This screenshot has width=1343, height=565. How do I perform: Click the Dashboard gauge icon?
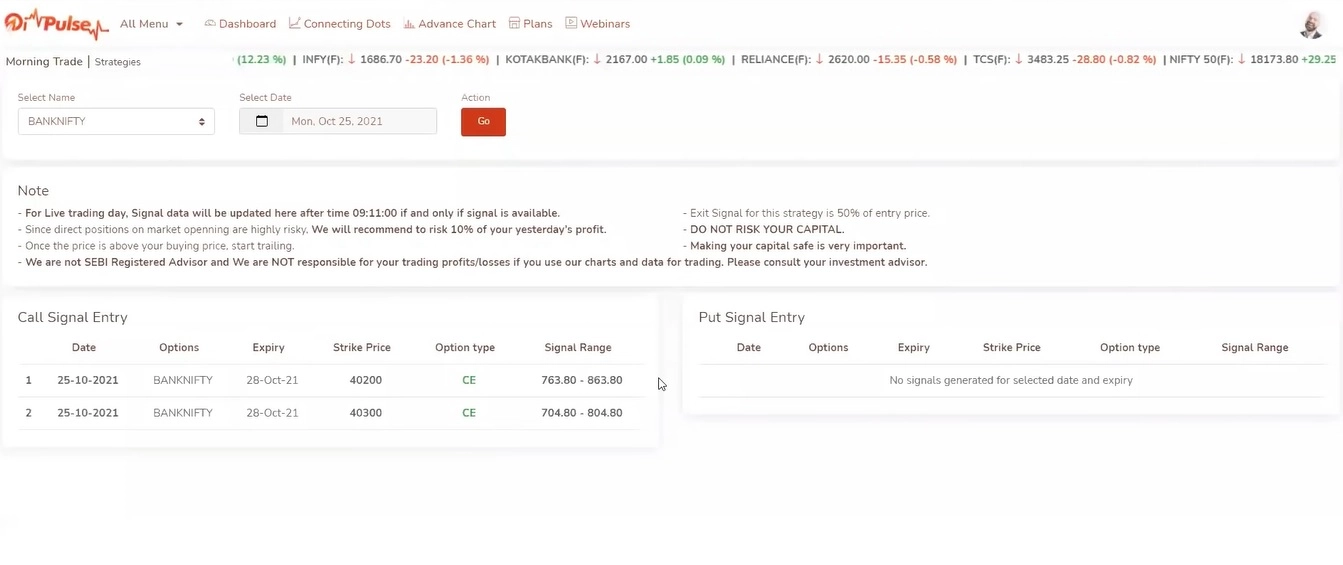(210, 23)
